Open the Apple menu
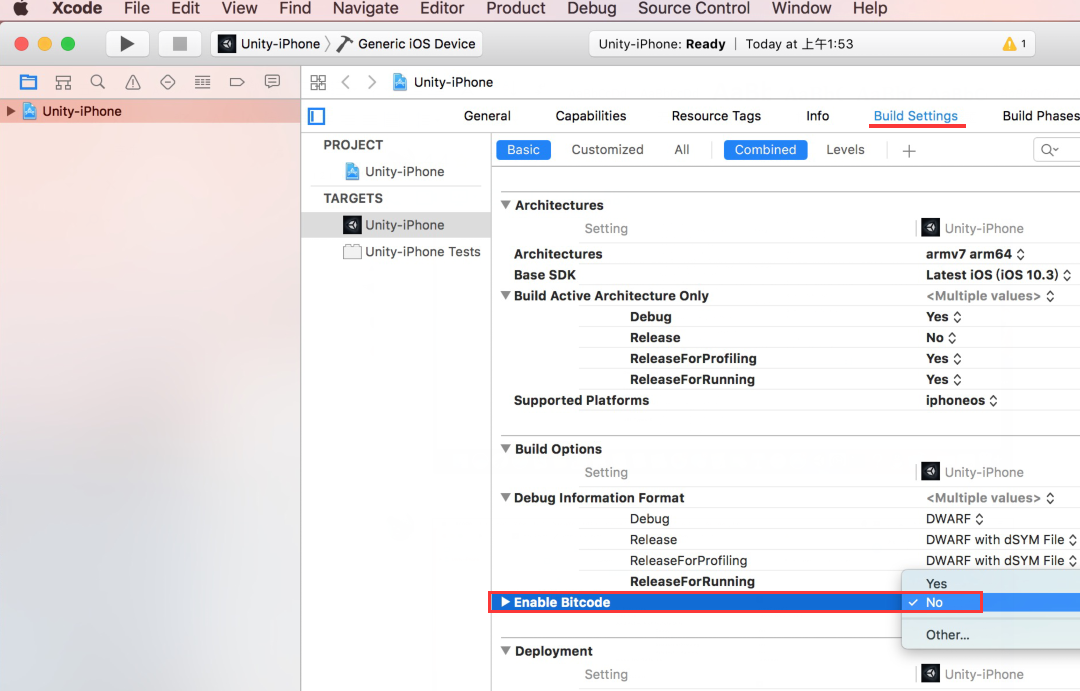Screen dimensions: 1080x691 tap(21, 9)
